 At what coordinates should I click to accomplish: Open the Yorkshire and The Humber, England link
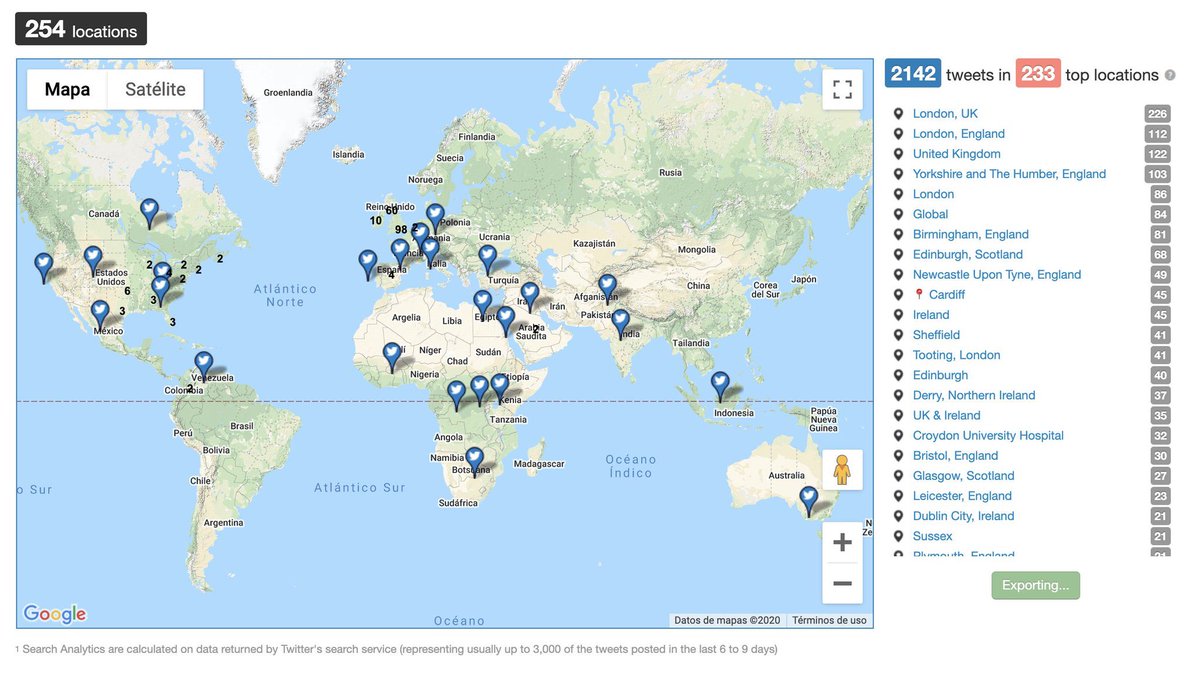(x=1009, y=174)
